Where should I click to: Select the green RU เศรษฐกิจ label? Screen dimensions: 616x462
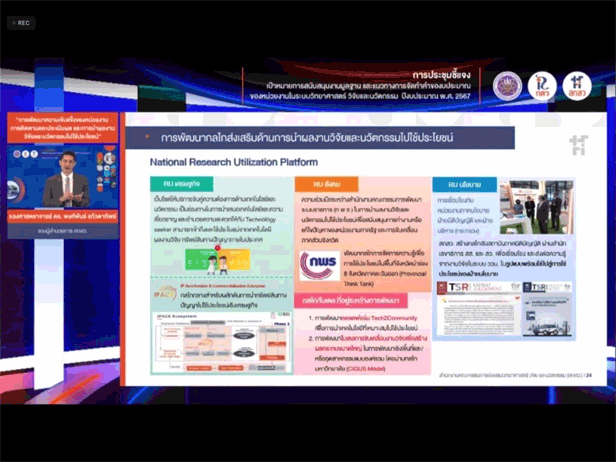[182, 183]
